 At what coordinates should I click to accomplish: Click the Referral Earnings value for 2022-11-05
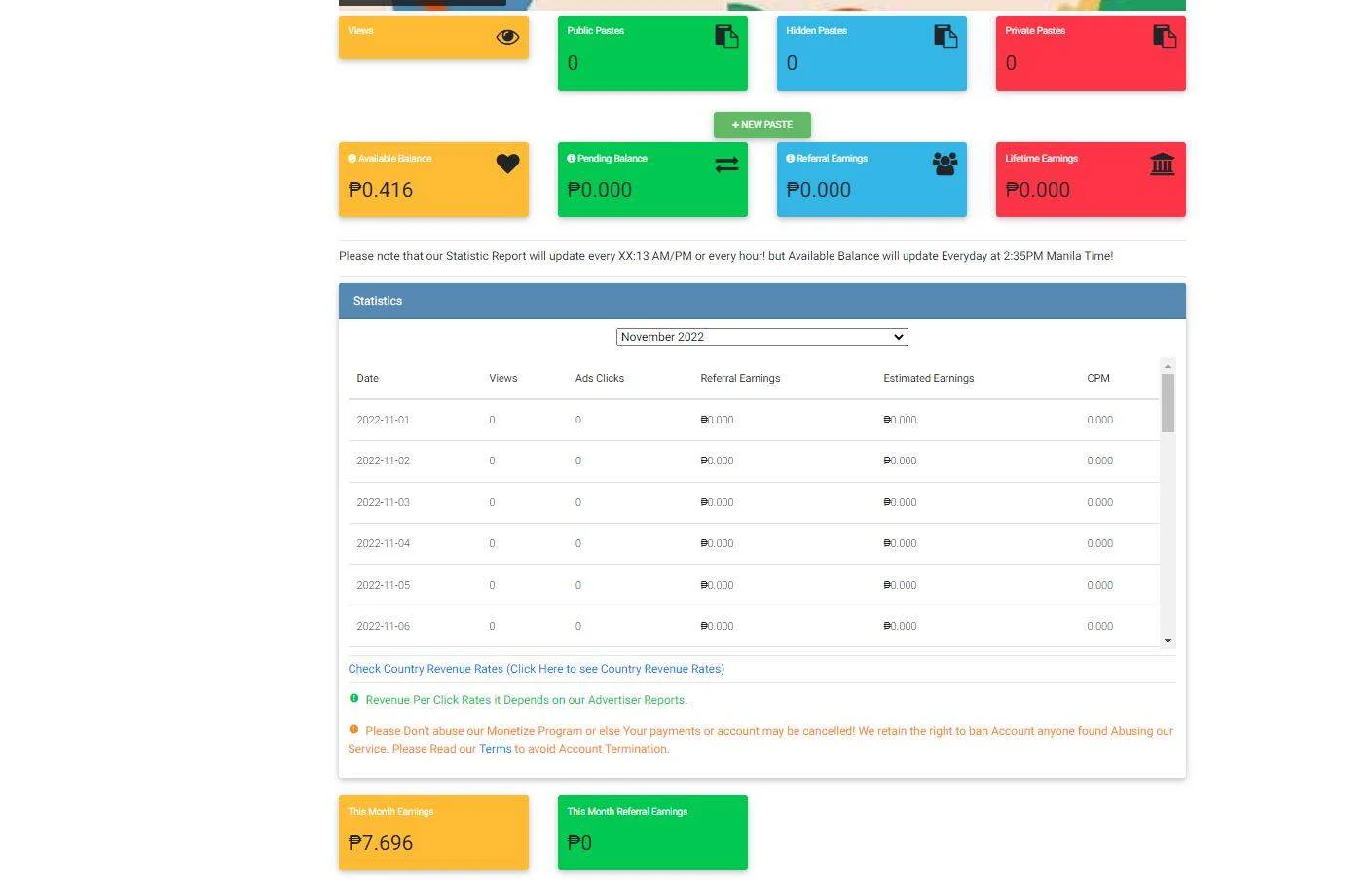click(x=717, y=585)
